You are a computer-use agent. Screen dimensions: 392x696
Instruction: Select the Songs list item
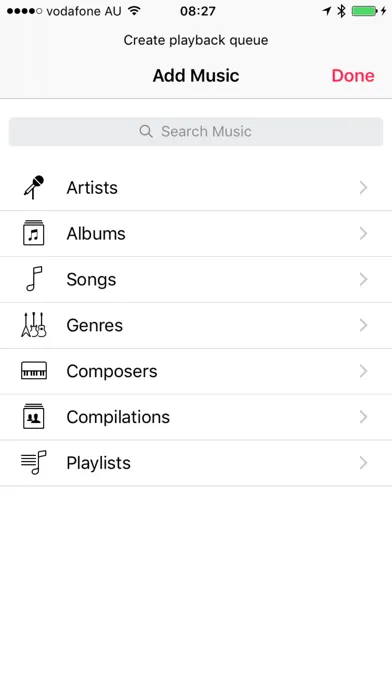click(196, 279)
